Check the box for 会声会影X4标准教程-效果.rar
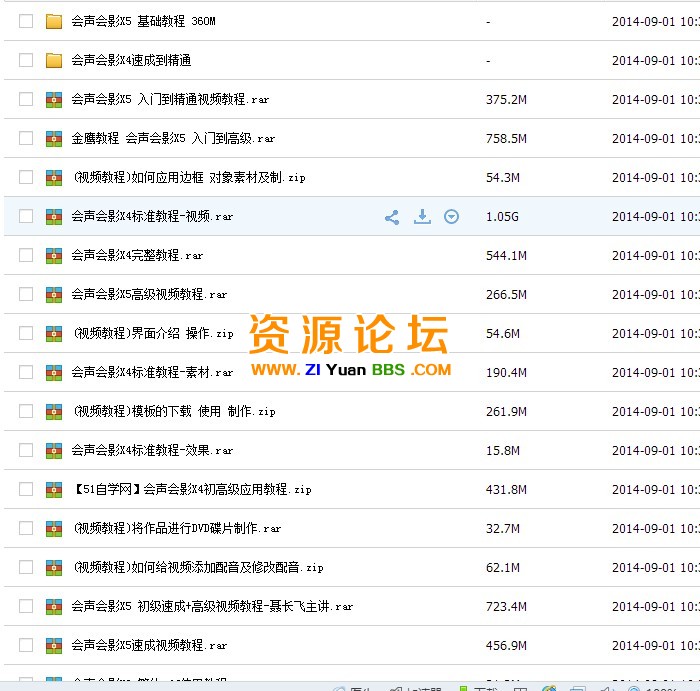The image size is (700, 691). 26,450
